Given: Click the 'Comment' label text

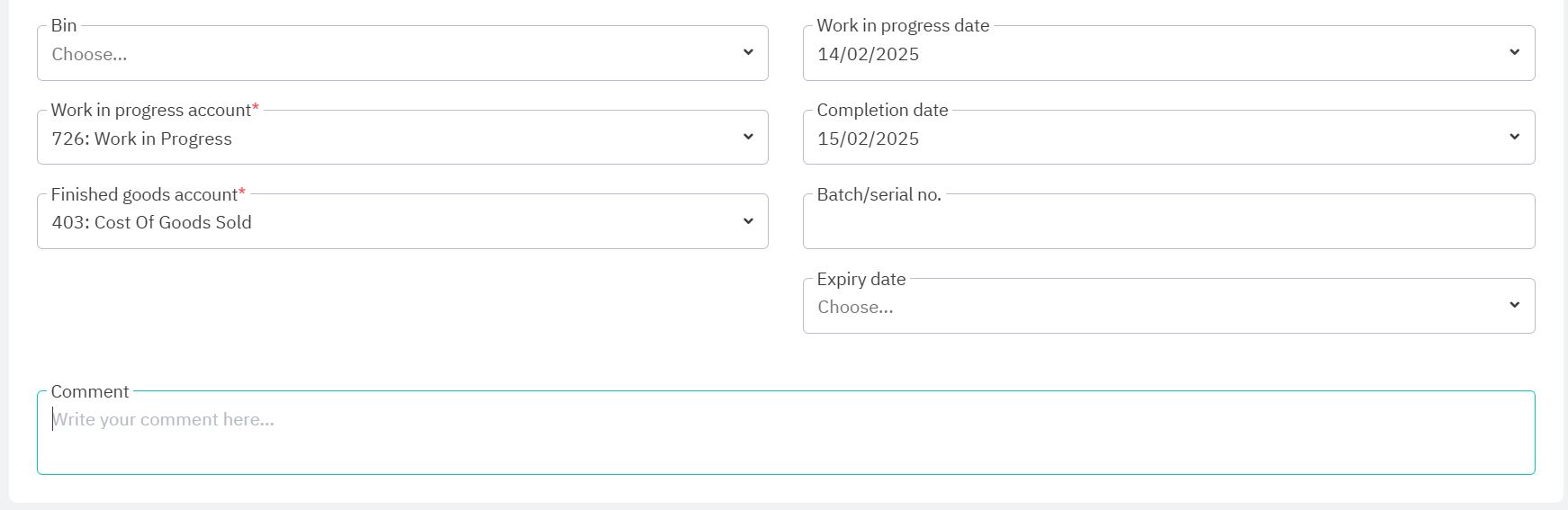Looking at the screenshot, I should point(90,392).
